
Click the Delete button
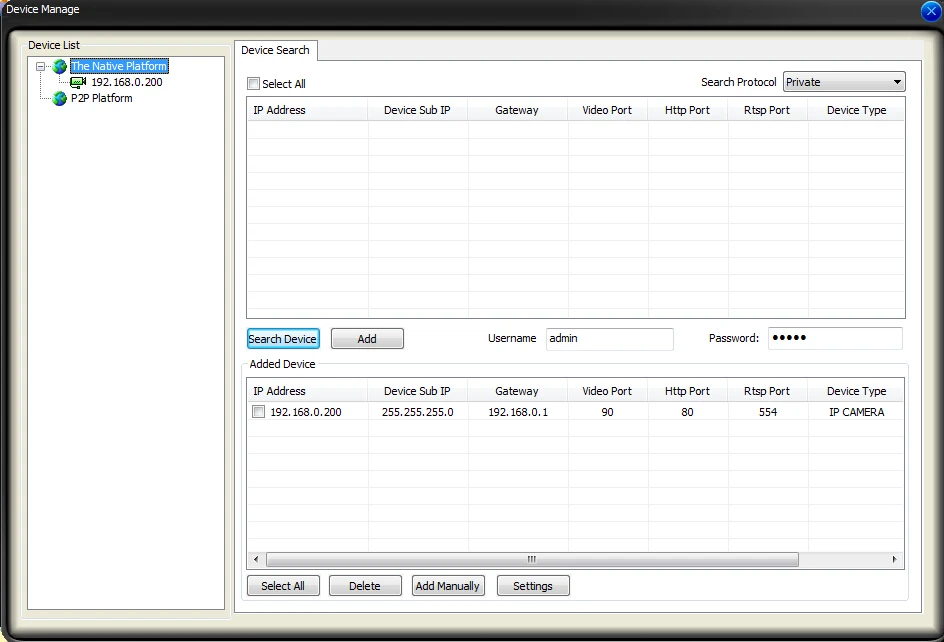(x=365, y=586)
